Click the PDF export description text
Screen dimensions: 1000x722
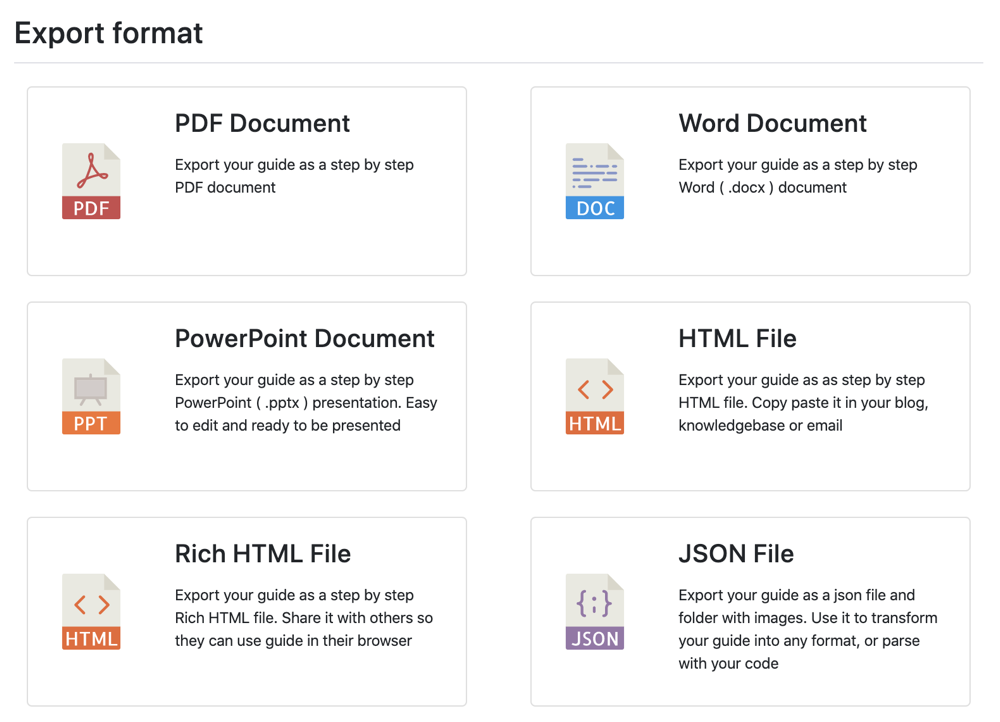(294, 176)
